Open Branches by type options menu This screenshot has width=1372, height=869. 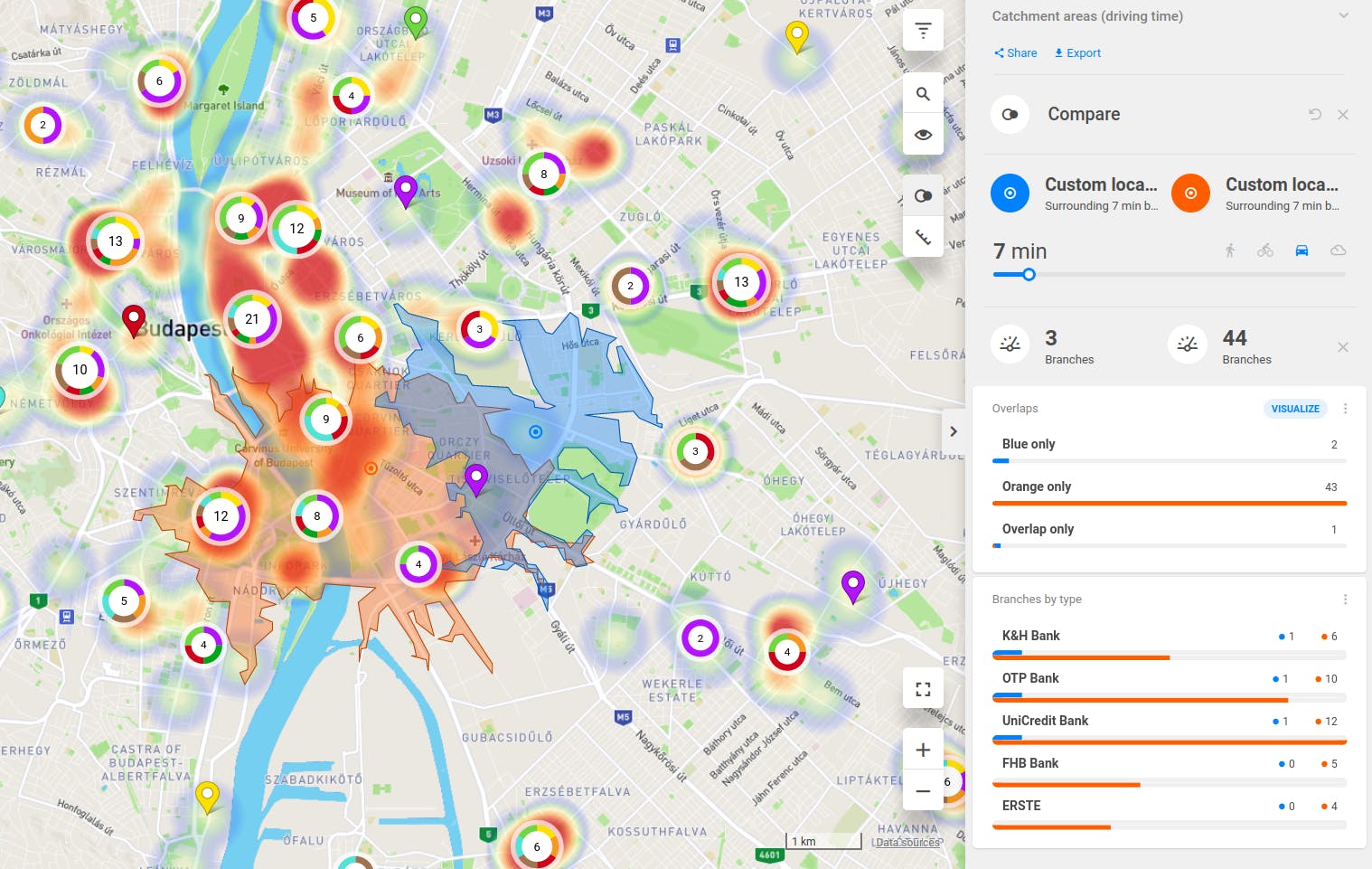tap(1345, 600)
